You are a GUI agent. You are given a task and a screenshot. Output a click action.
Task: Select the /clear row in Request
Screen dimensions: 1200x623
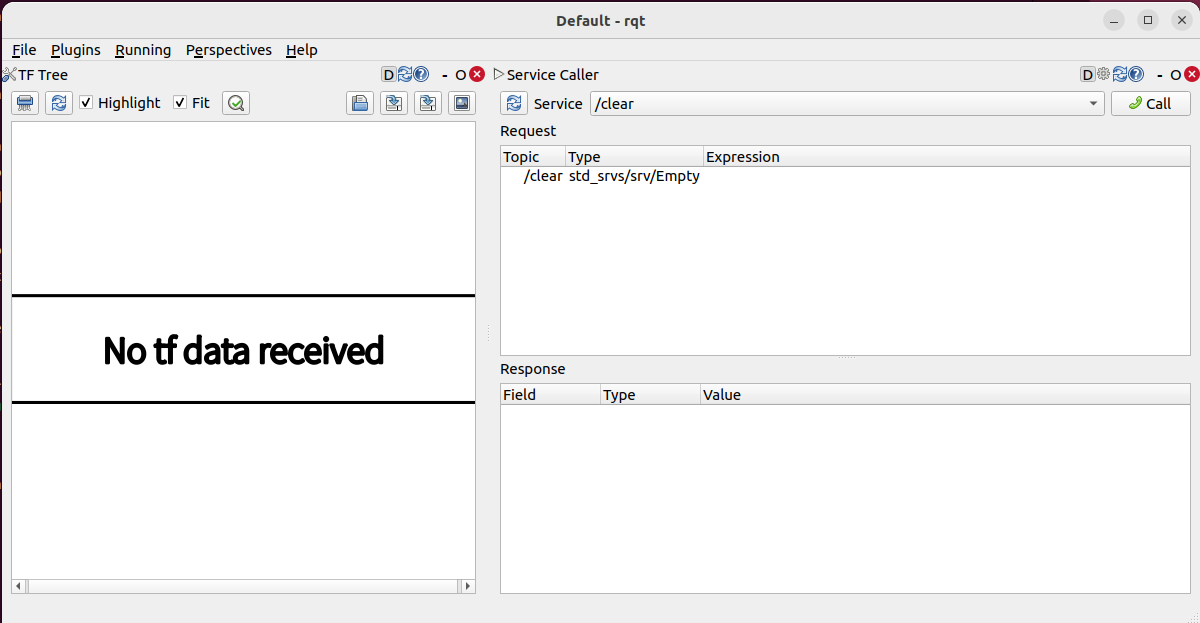(x=845, y=176)
